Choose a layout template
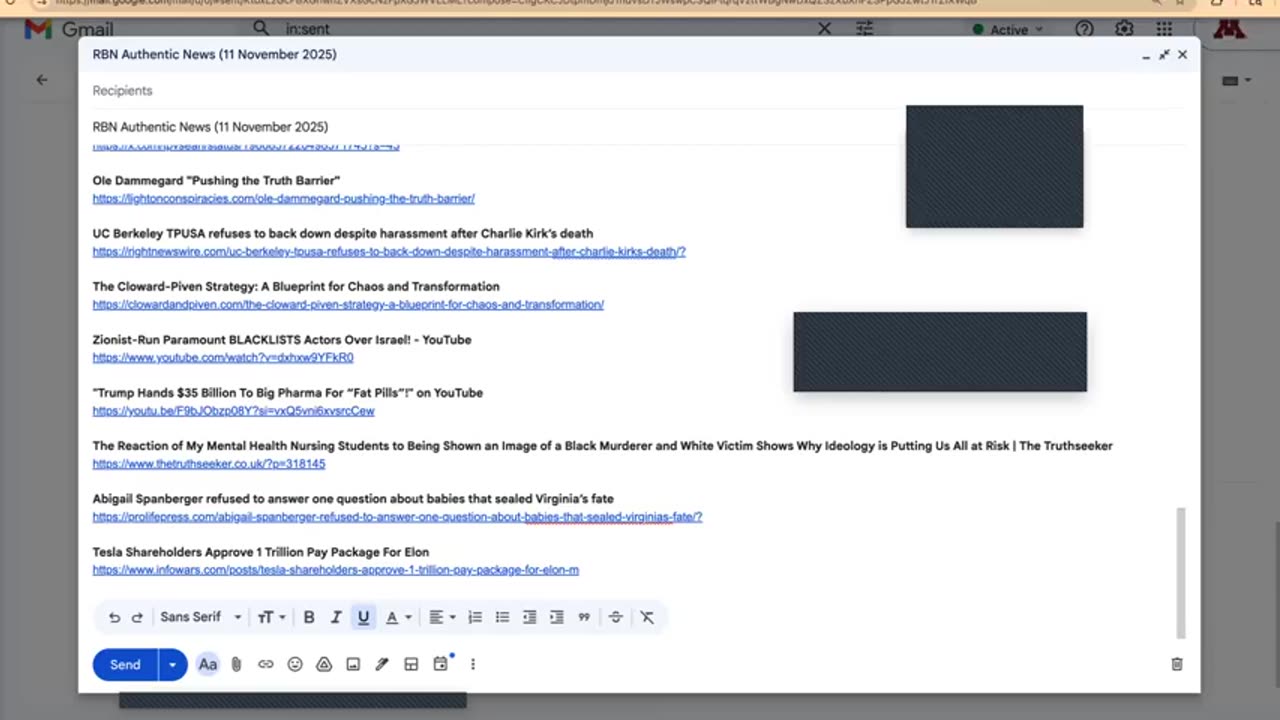Image resolution: width=1280 pixels, height=720 pixels. click(411, 664)
